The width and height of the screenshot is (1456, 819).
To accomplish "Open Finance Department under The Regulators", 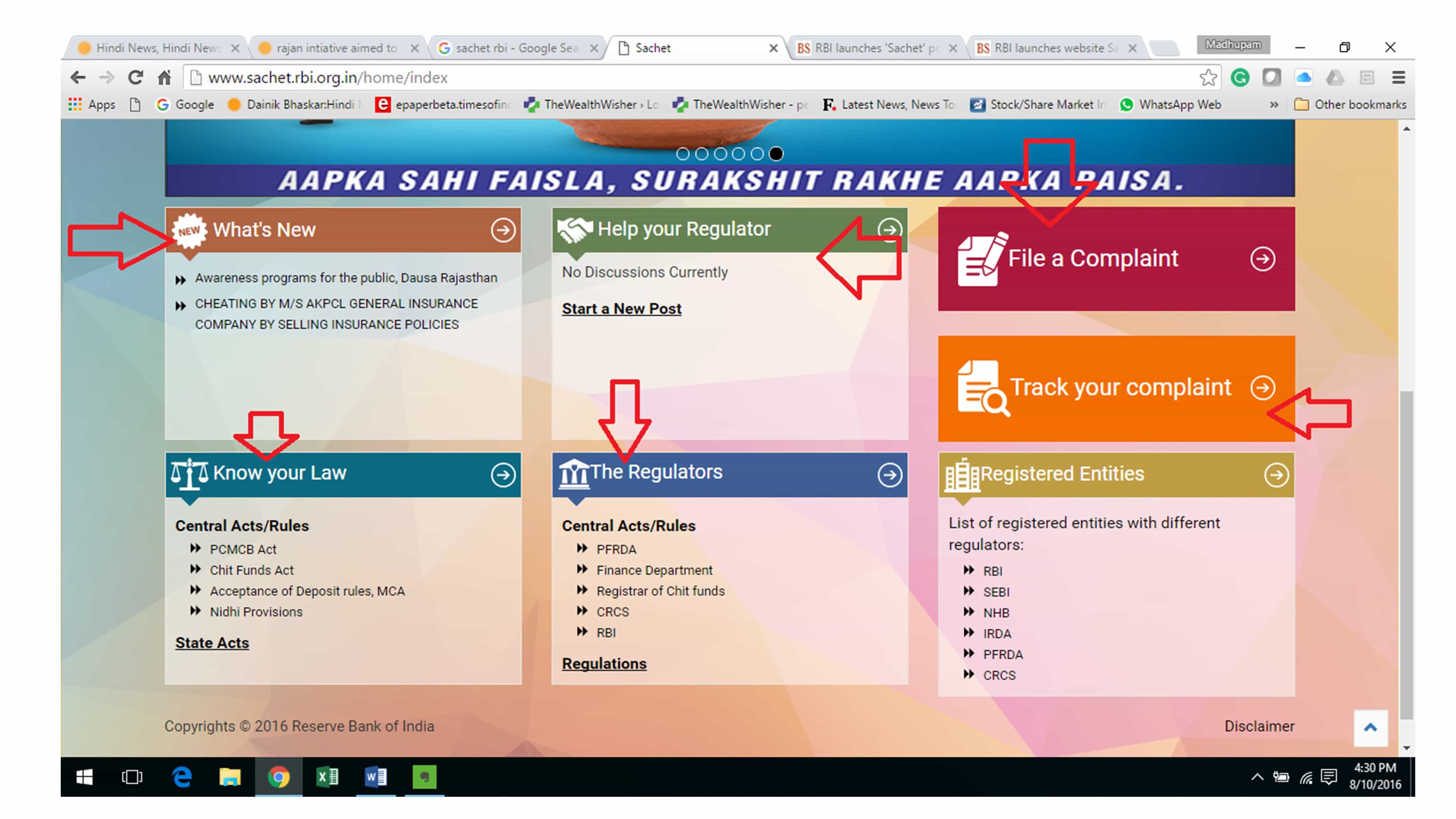I will [x=654, y=570].
